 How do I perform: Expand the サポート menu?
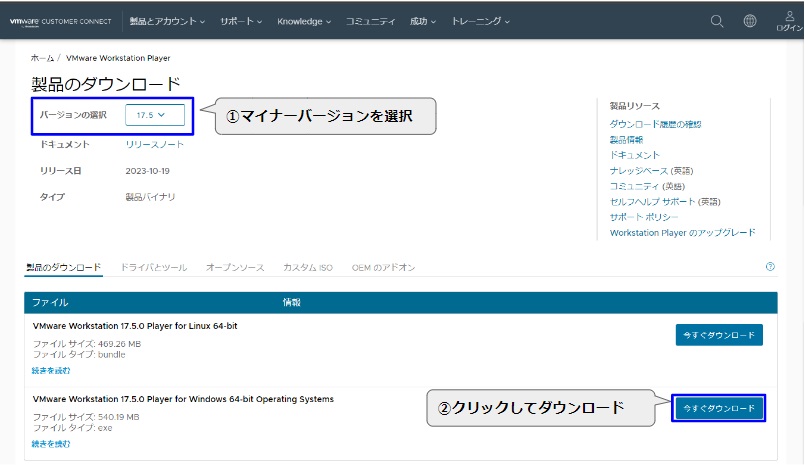click(x=241, y=21)
